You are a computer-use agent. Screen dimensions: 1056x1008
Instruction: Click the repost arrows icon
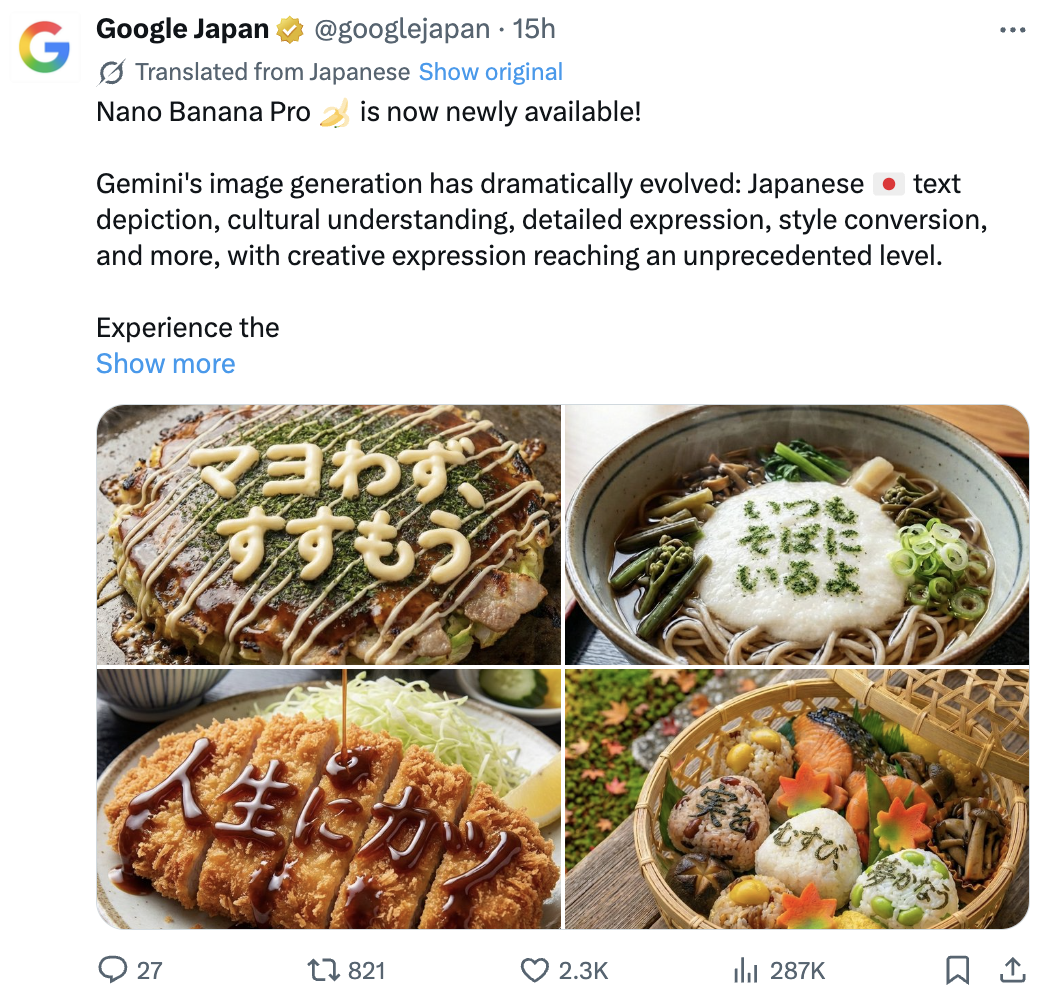coord(322,969)
